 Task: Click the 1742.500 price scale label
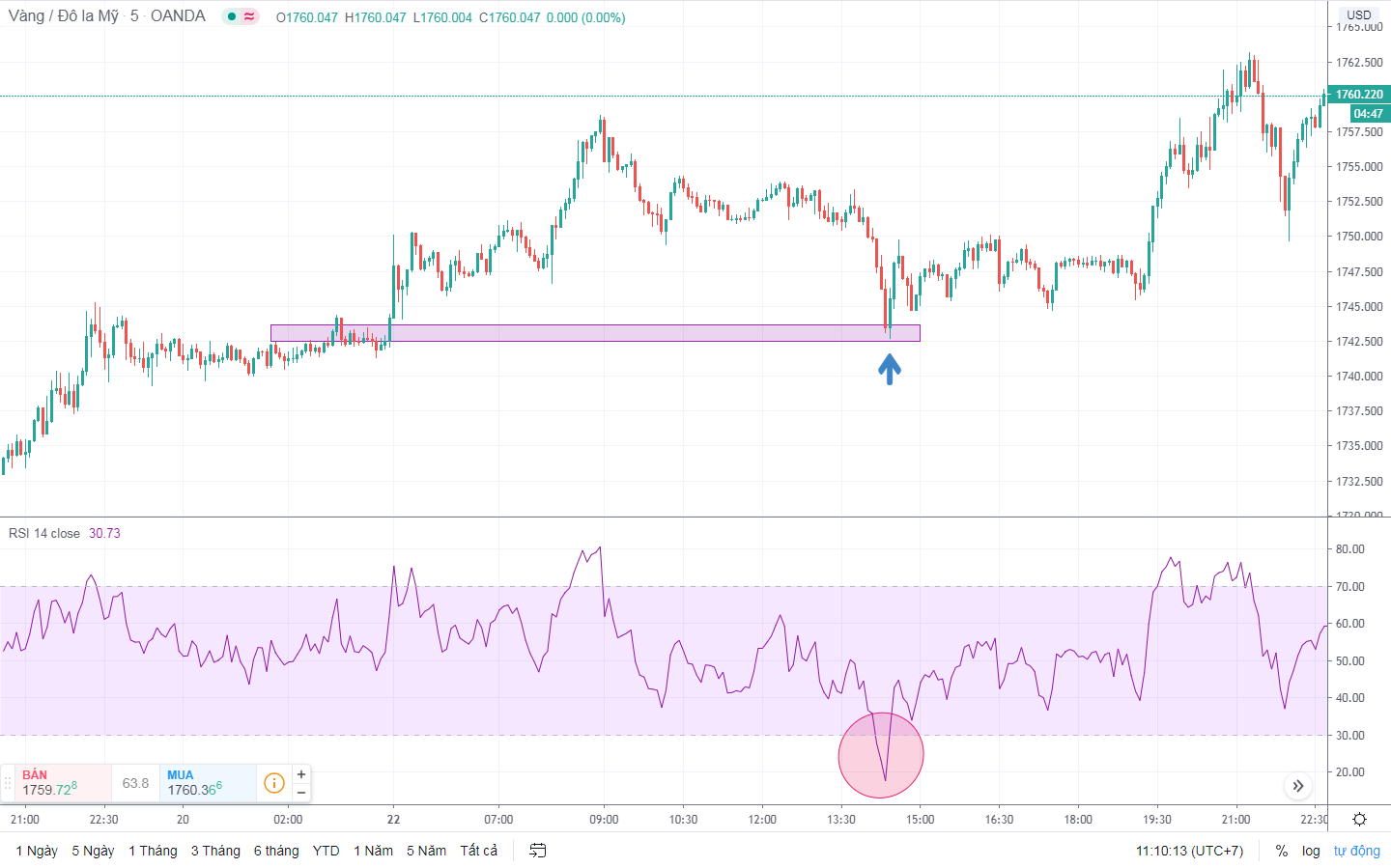1359,342
